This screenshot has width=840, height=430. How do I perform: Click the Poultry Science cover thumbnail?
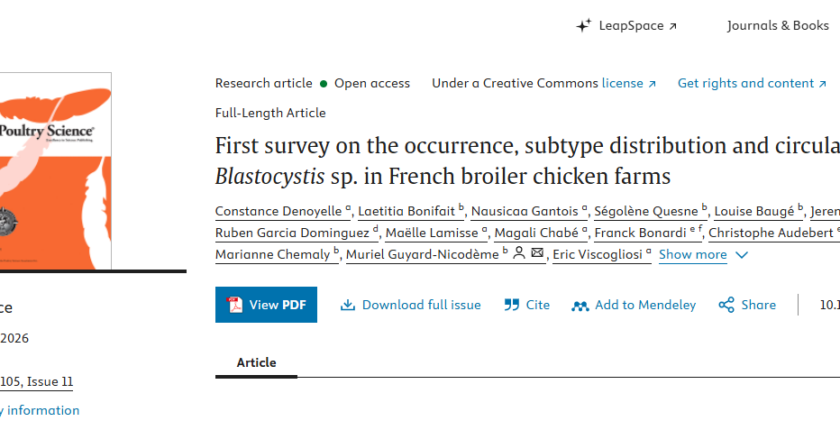(x=56, y=171)
